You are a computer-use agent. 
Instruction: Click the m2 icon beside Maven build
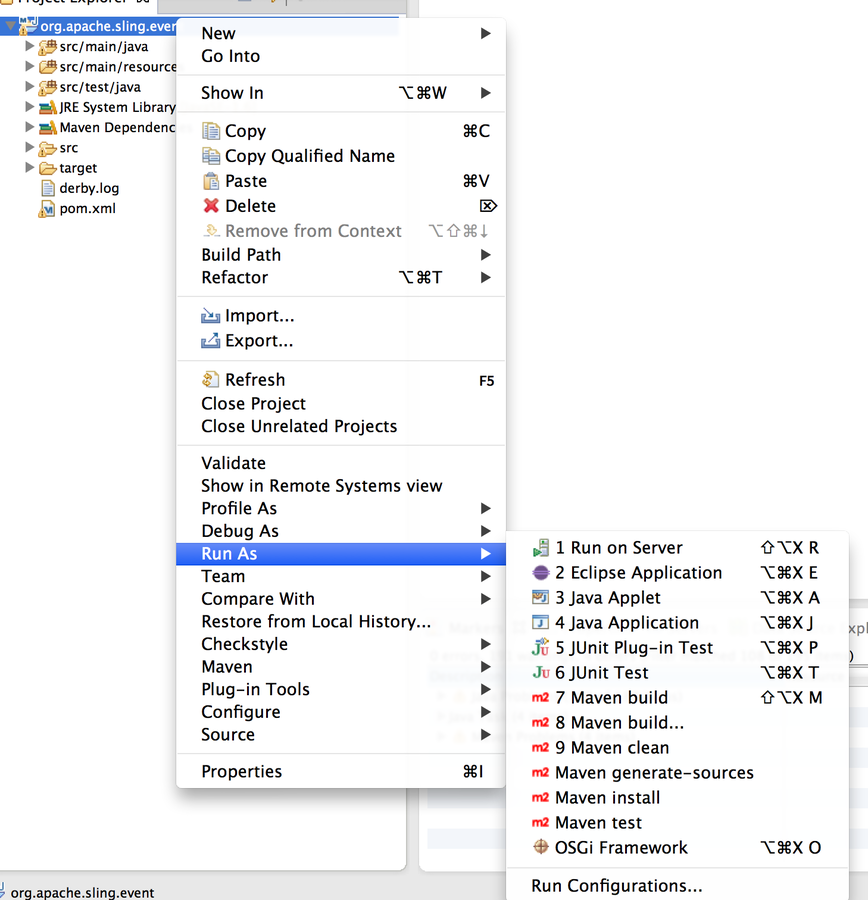click(540, 697)
